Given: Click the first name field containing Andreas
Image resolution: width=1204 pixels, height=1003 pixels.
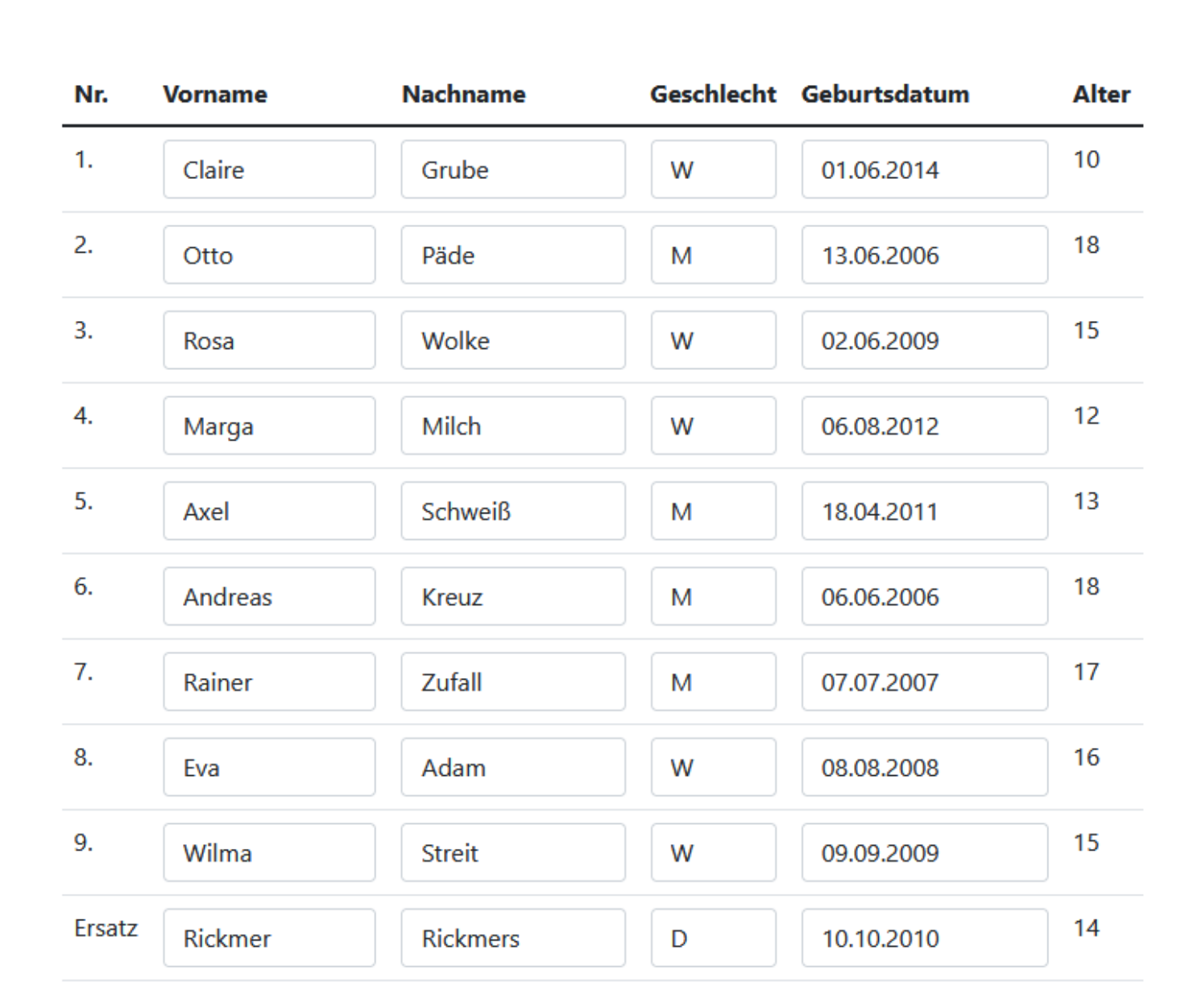Looking at the screenshot, I should pyautogui.click(x=269, y=597).
